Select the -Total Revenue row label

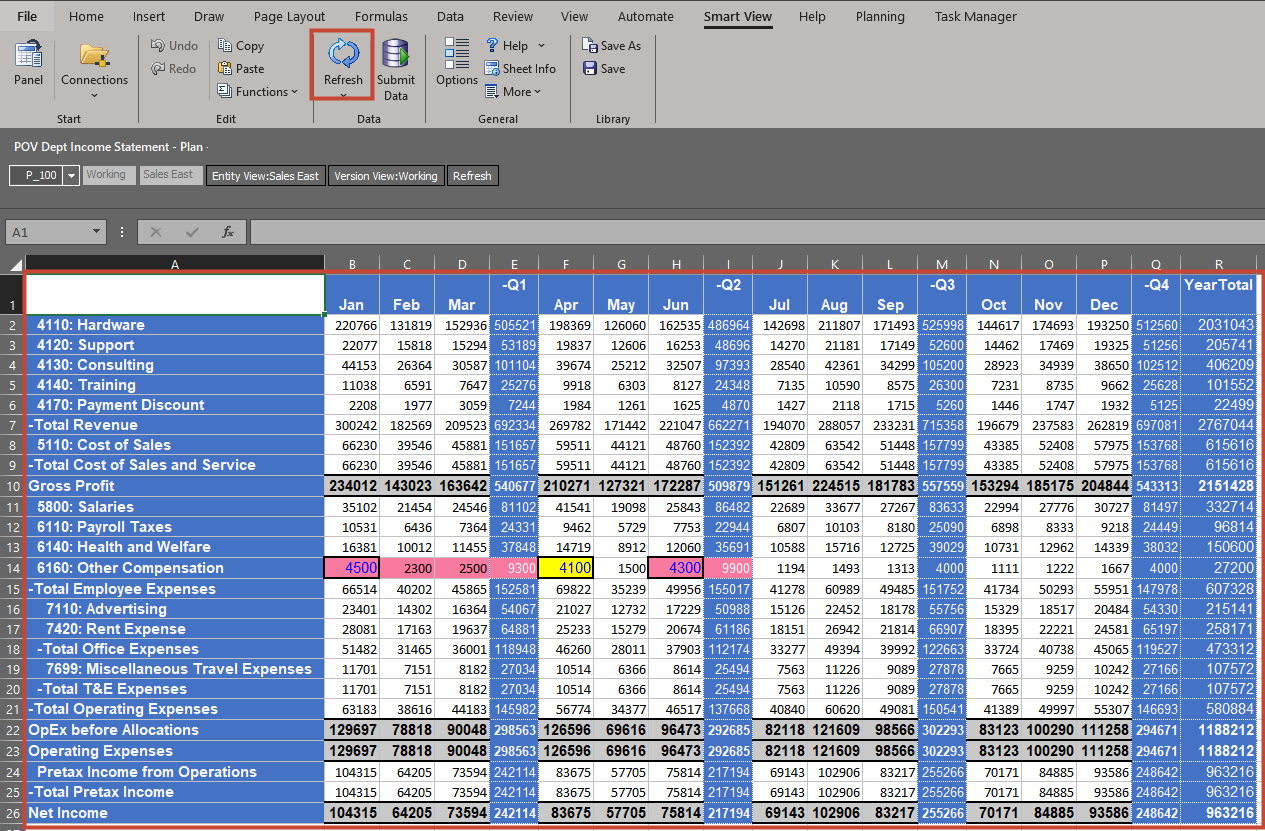pos(175,425)
